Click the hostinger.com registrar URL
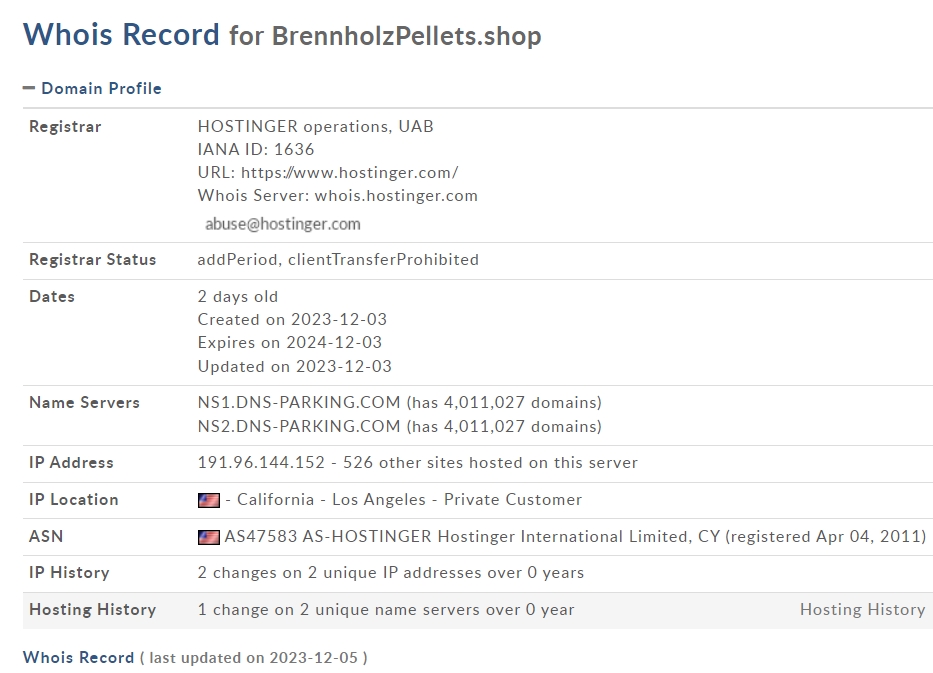Screen dimensions: 933x673 click(x=349, y=173)
